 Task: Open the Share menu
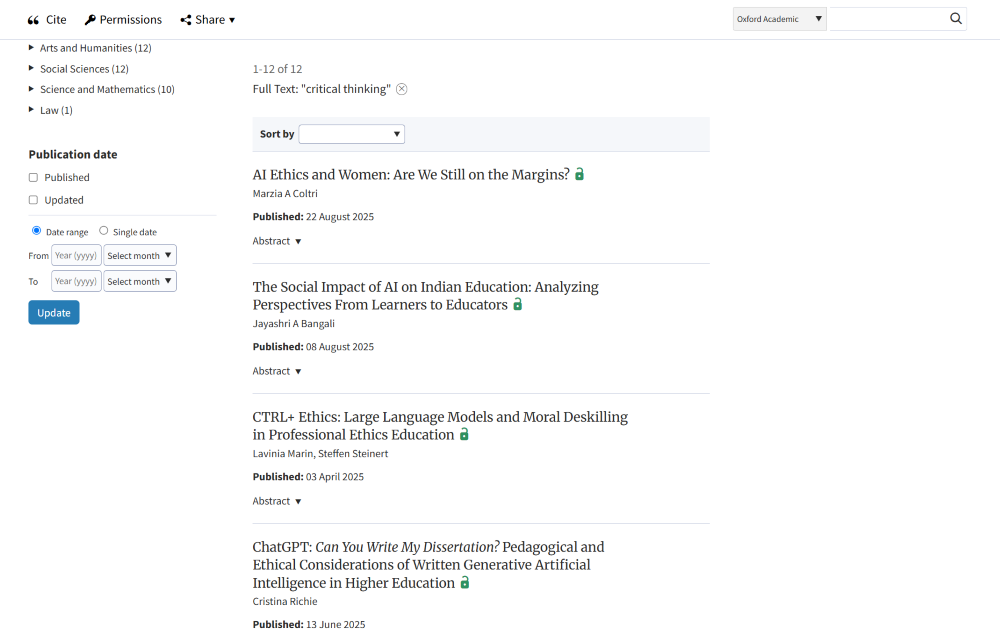(207, 19)
